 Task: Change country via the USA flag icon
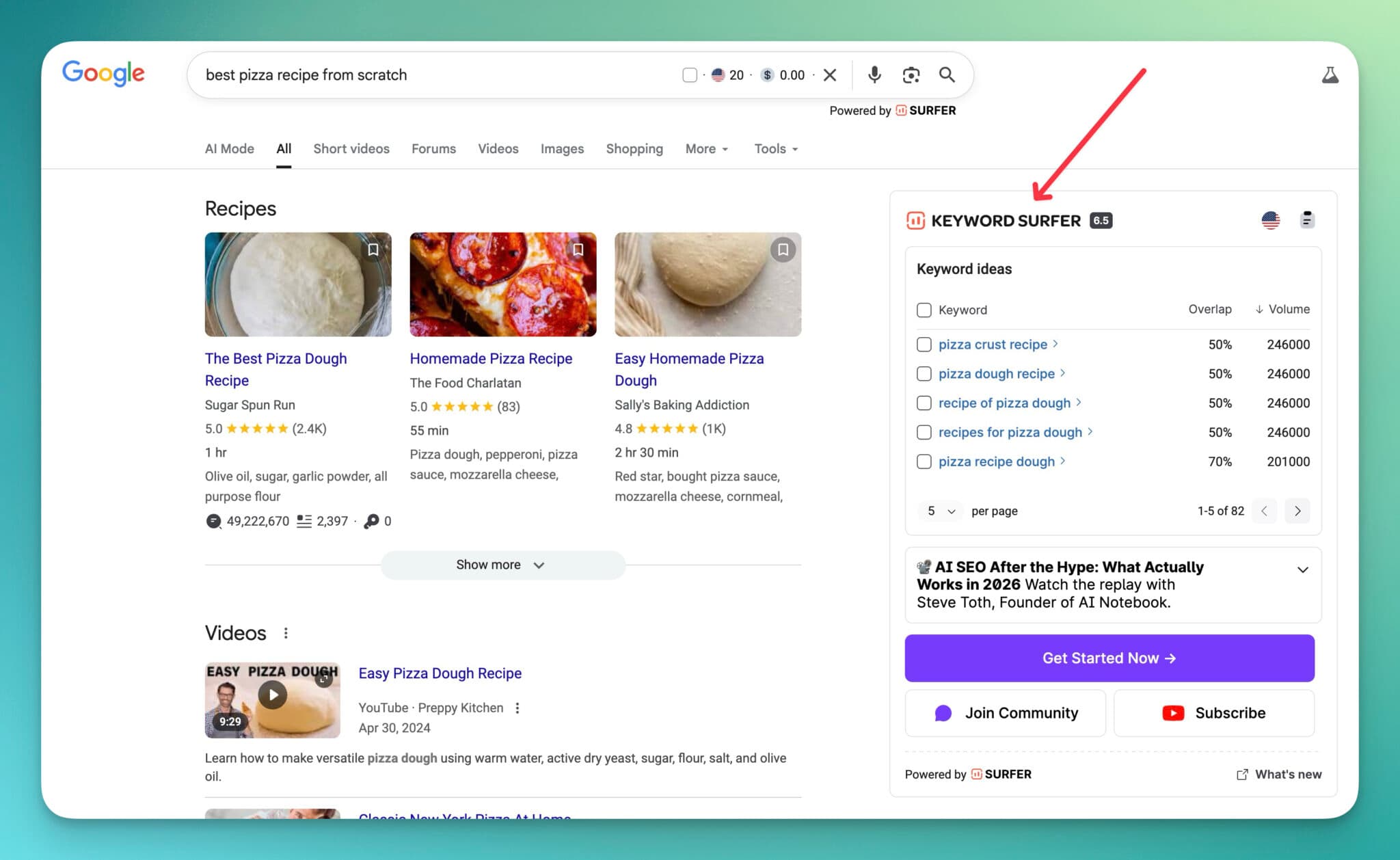click(1270, 219)
